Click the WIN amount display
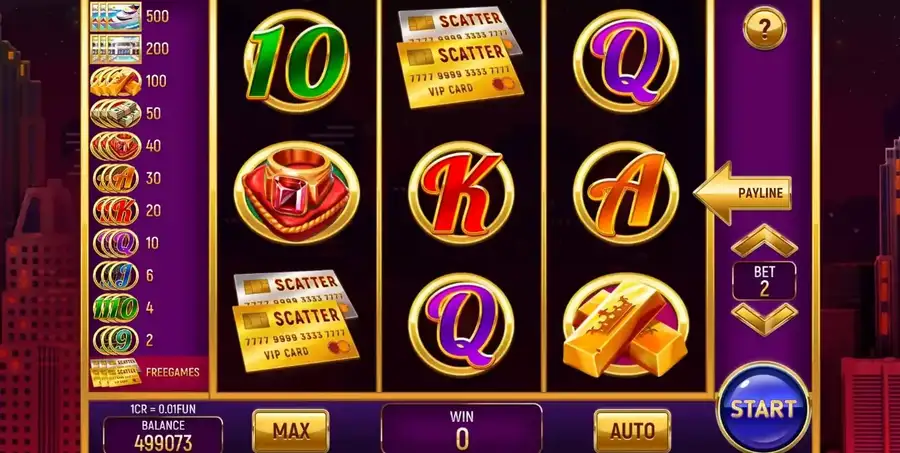This screenshot has width=900, height=453. (461, 428)
